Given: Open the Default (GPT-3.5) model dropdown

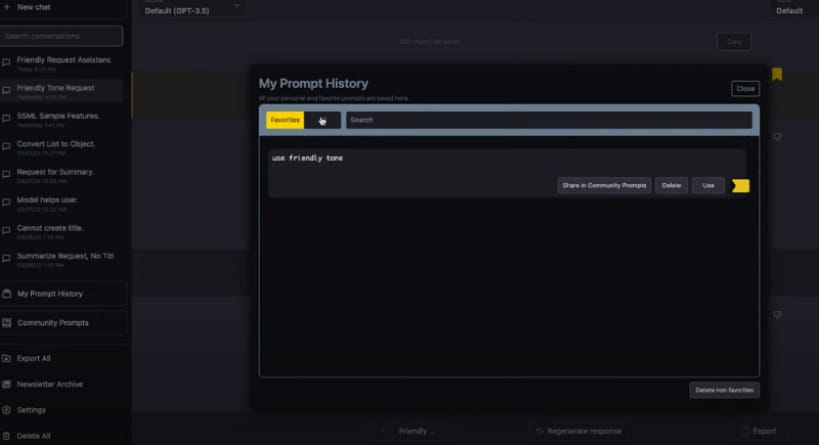Looking at the screenshot, I should click(193, 8).
